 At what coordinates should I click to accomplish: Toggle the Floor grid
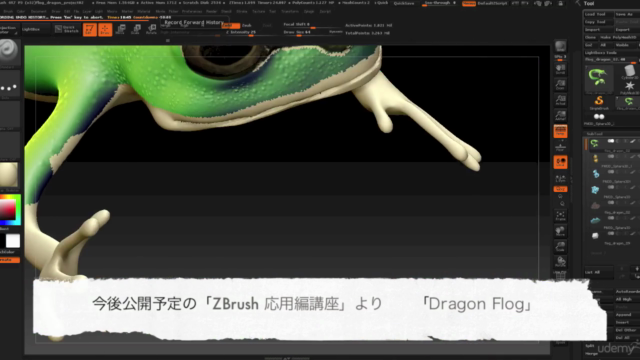click(560, 147)
